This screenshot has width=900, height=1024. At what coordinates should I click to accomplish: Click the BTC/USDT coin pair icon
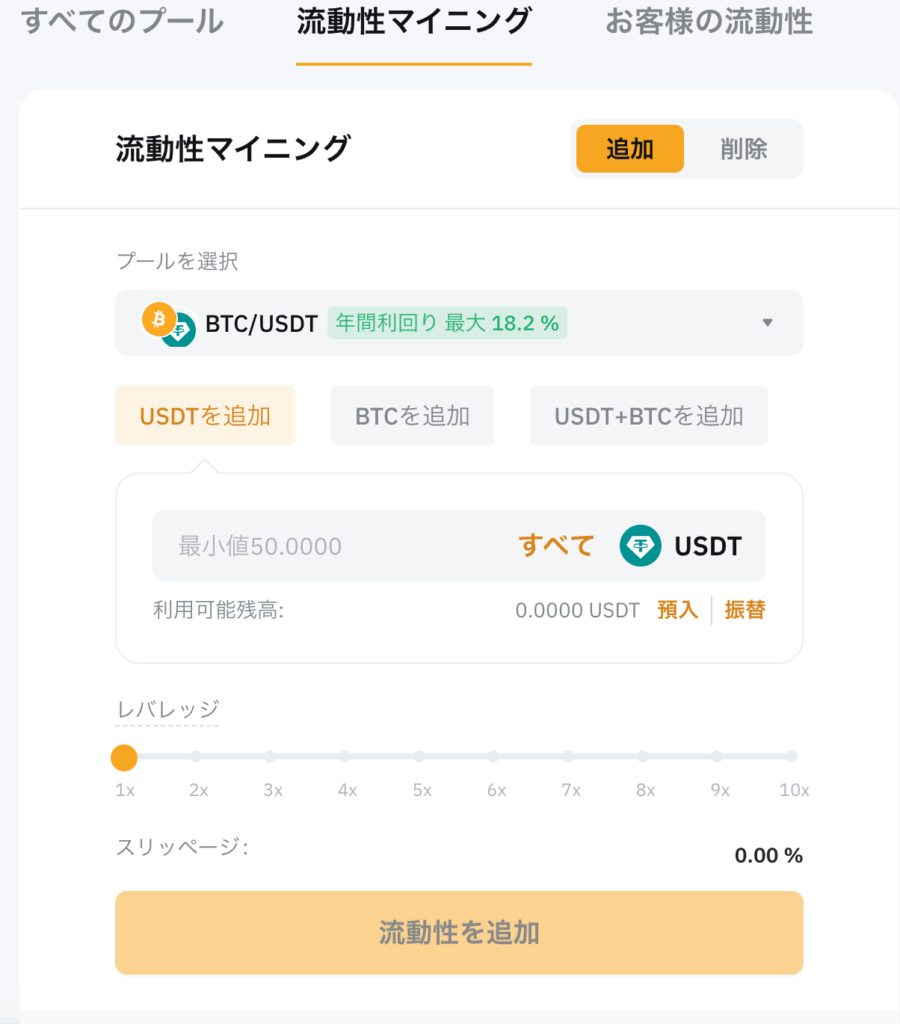point(169,324)
